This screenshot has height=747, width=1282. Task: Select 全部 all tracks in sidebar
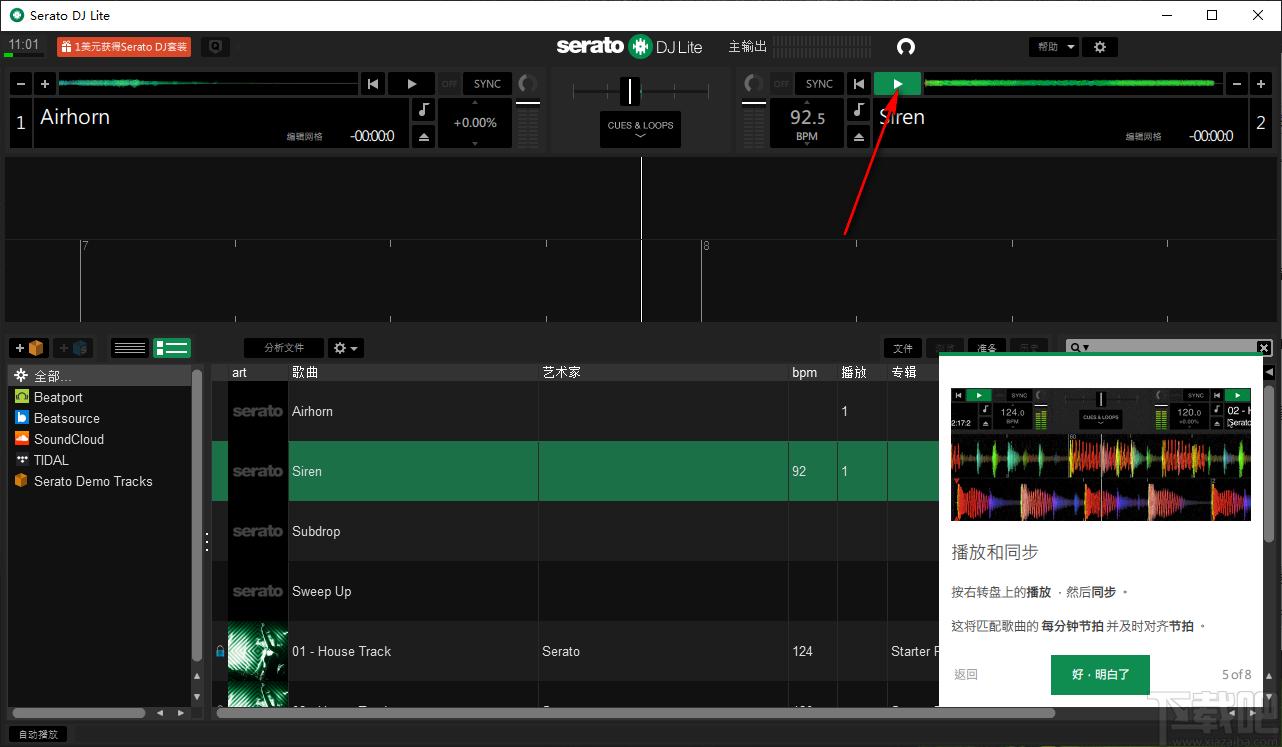pos(100,376)
